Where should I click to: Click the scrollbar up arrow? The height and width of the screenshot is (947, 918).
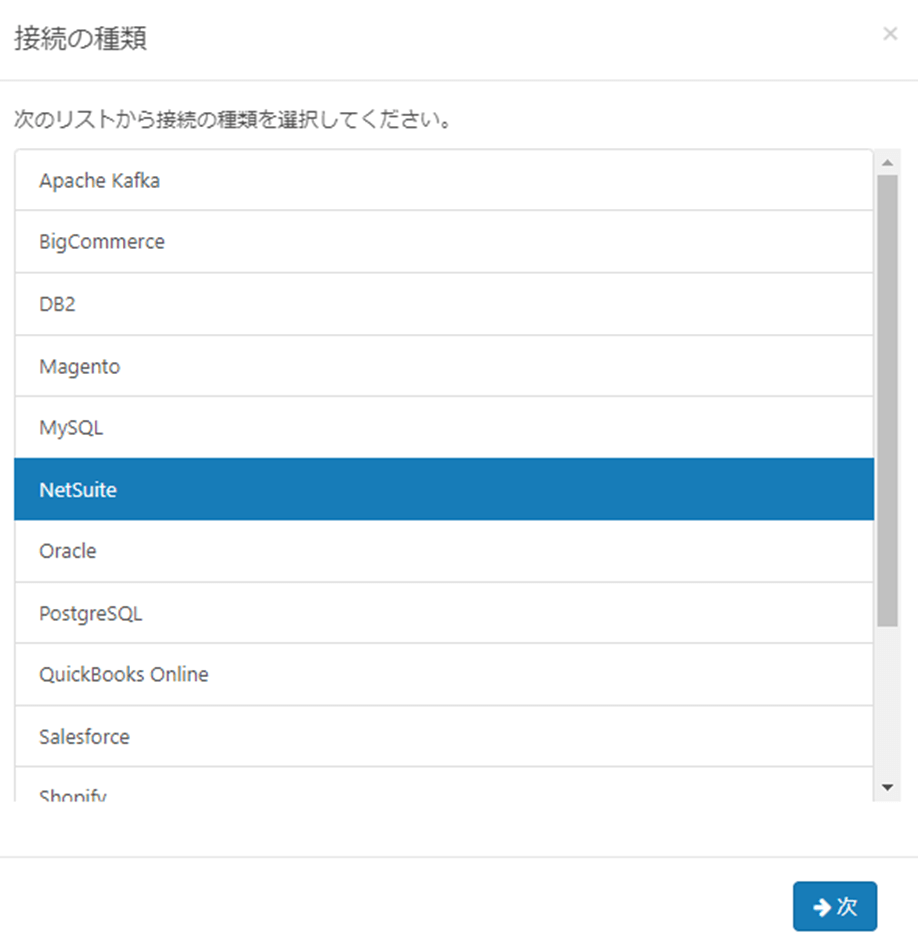887,162
